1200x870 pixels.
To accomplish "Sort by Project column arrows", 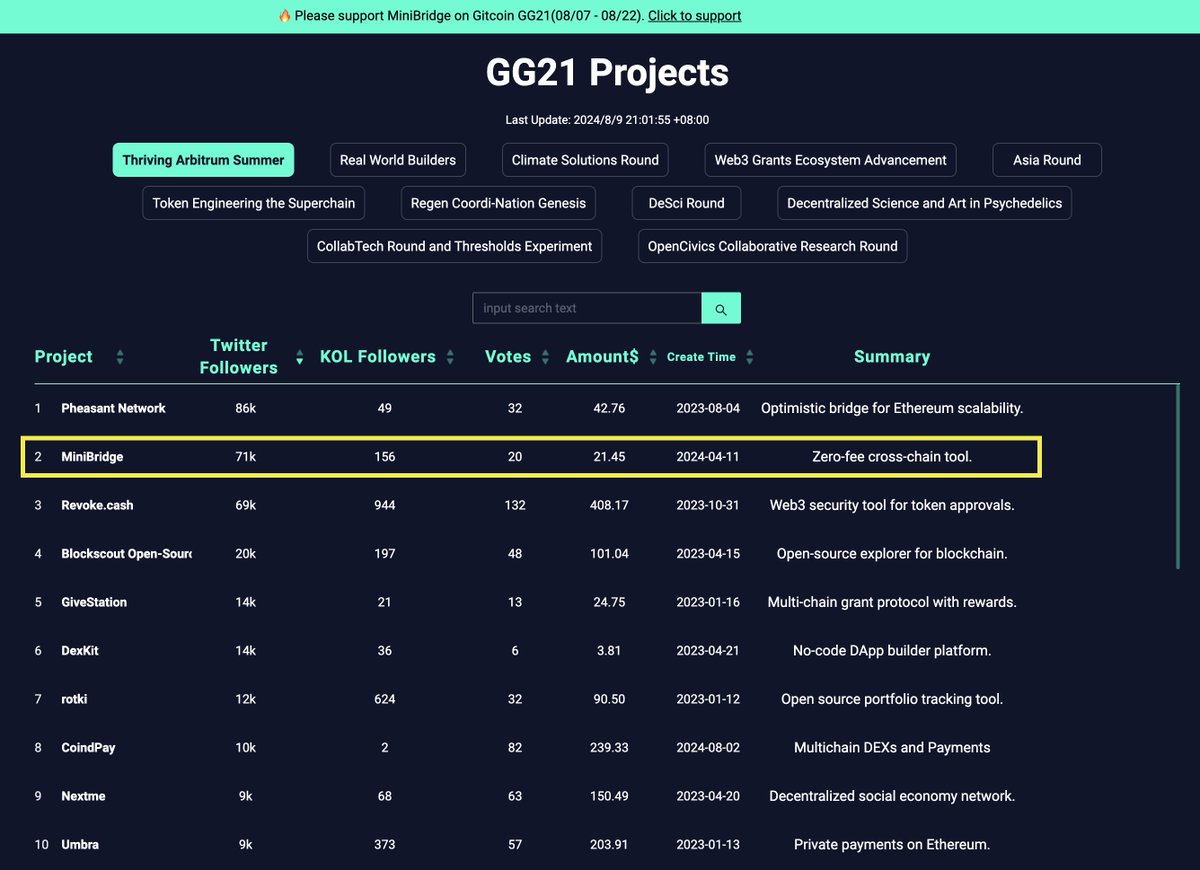I will click(x=120, y=357).
